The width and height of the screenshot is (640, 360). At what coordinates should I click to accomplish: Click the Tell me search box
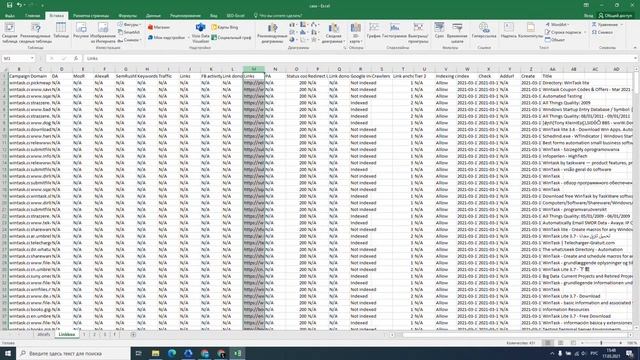click(278, 16)
